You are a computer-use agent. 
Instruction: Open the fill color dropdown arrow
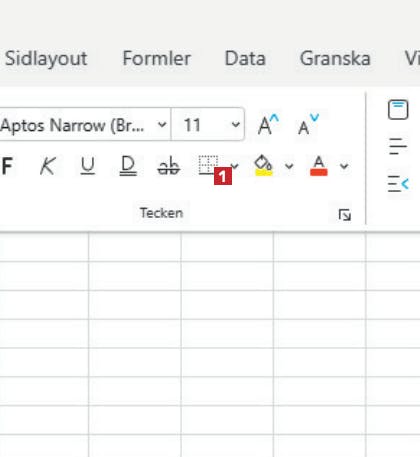[x=289, y=166]
